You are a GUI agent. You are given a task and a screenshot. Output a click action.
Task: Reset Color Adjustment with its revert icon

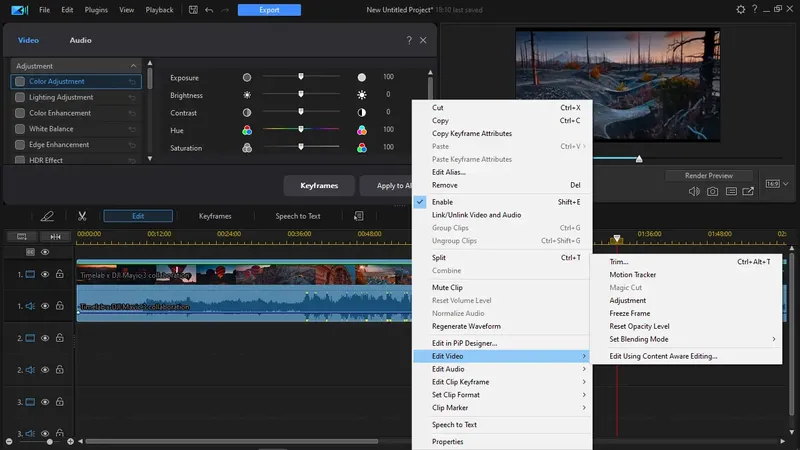coord(132,82)
